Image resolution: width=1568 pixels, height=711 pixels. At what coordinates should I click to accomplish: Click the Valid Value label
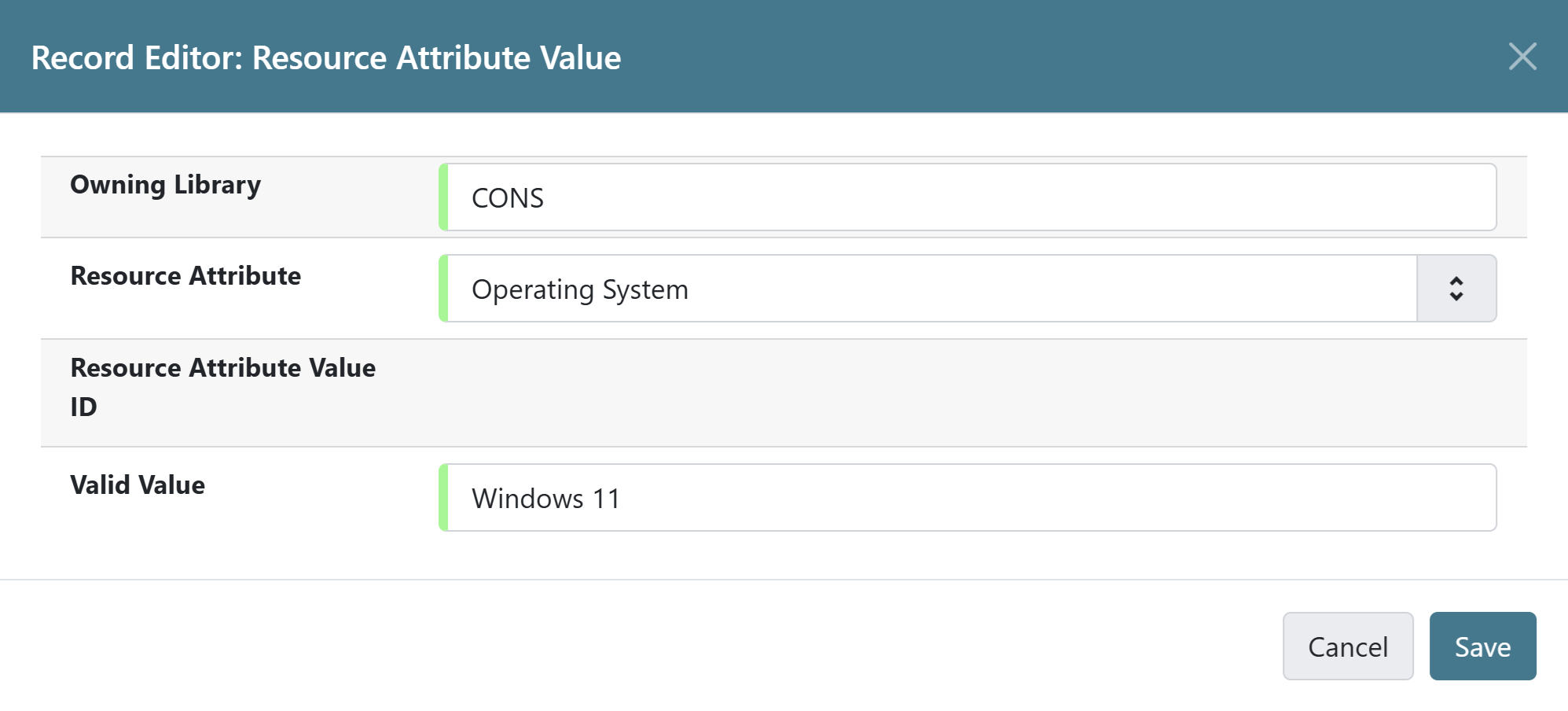[x=137, y=484]
